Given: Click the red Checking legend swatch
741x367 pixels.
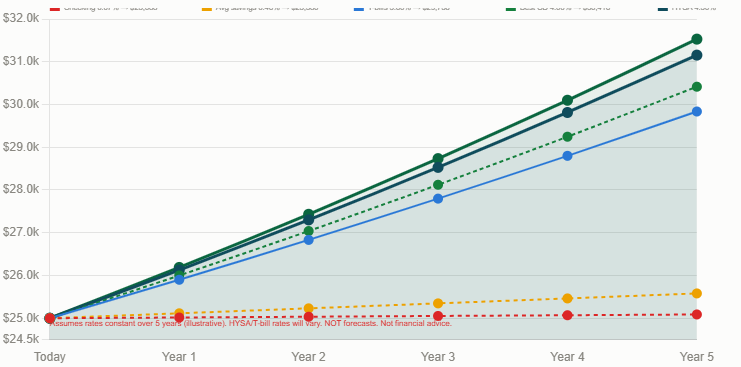Looking at the screenshot, I should pyautogui.click(x=55, y=9).
